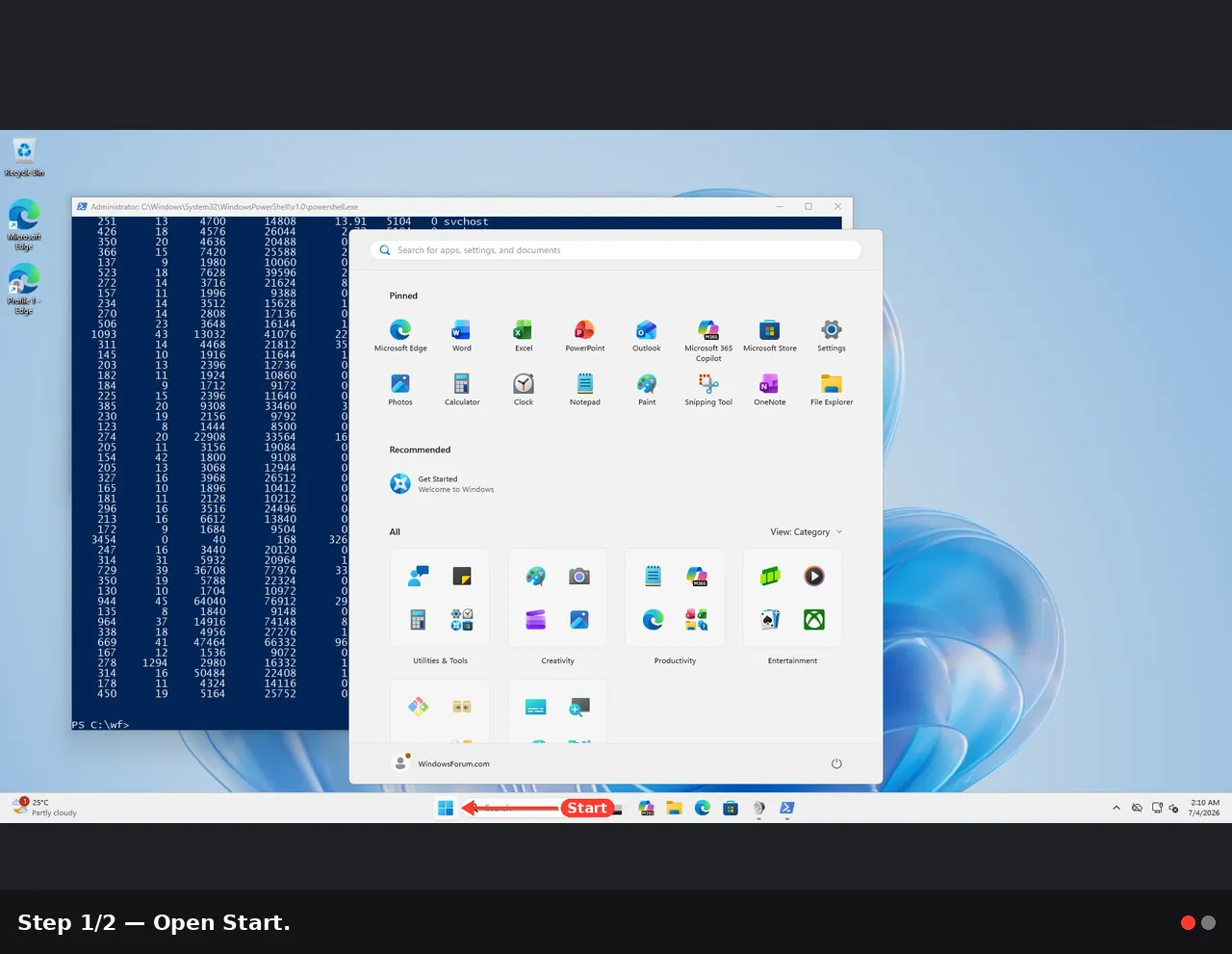Open pinned File Explorer in Start
The height and width of the screenshot is (954, 1232).
pos(832,390)
